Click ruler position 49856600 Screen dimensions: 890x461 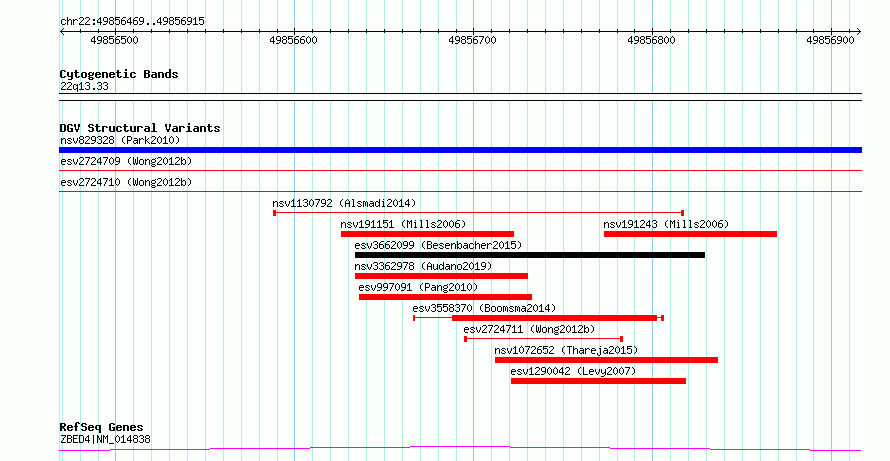(293, 40)
